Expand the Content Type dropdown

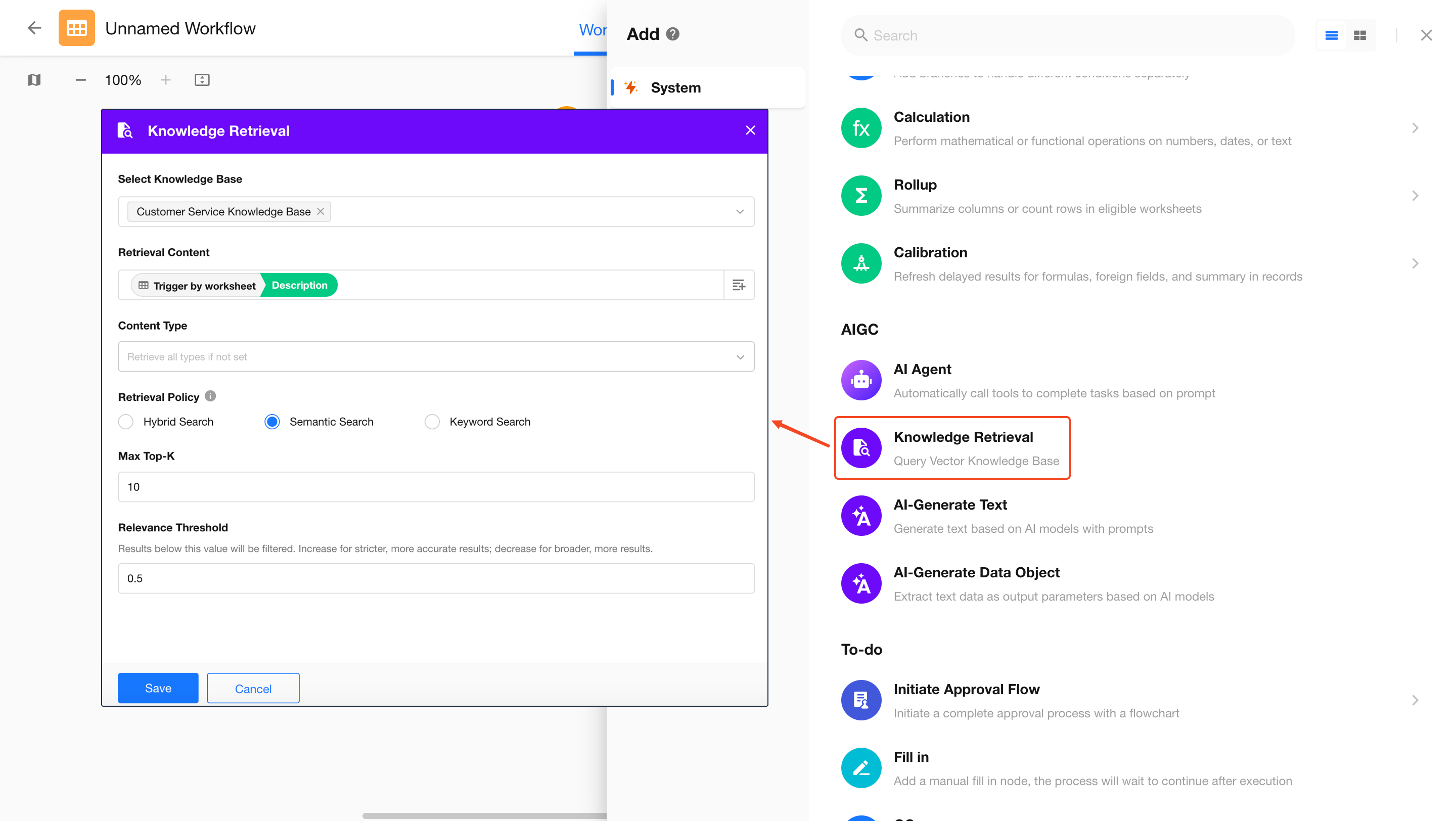[739, 357]
